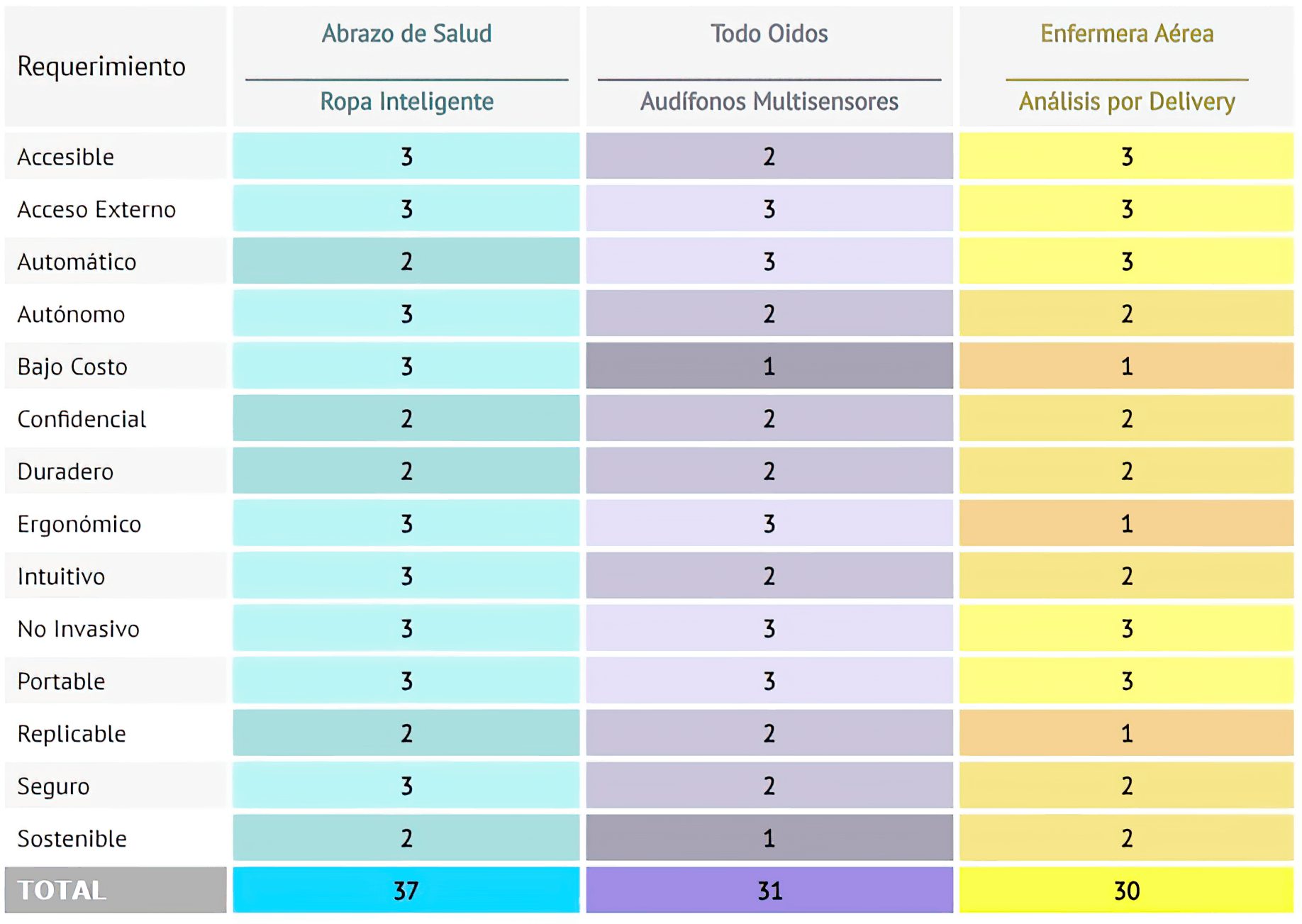1302x924 pixels.
Task: Select Replicable value under Enfermera Aérea
Action: [x=1127, y=733]
